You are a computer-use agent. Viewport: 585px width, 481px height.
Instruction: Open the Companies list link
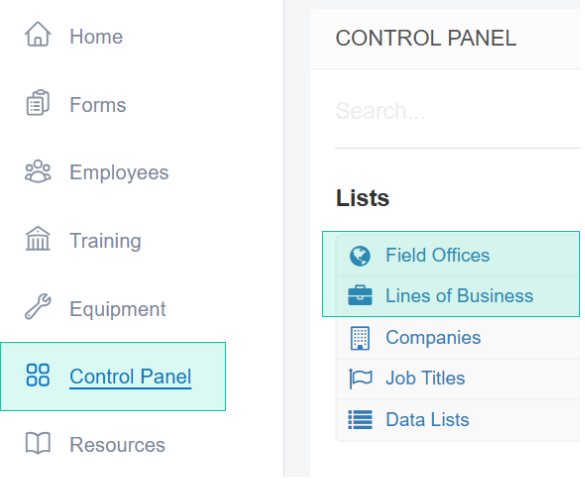pos(433,337)
